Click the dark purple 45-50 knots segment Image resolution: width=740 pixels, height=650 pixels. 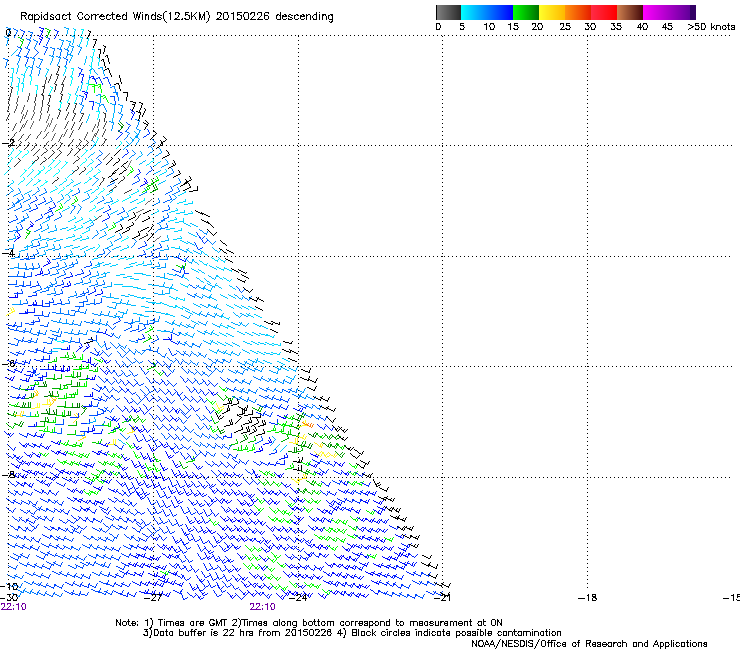point(682,12)
